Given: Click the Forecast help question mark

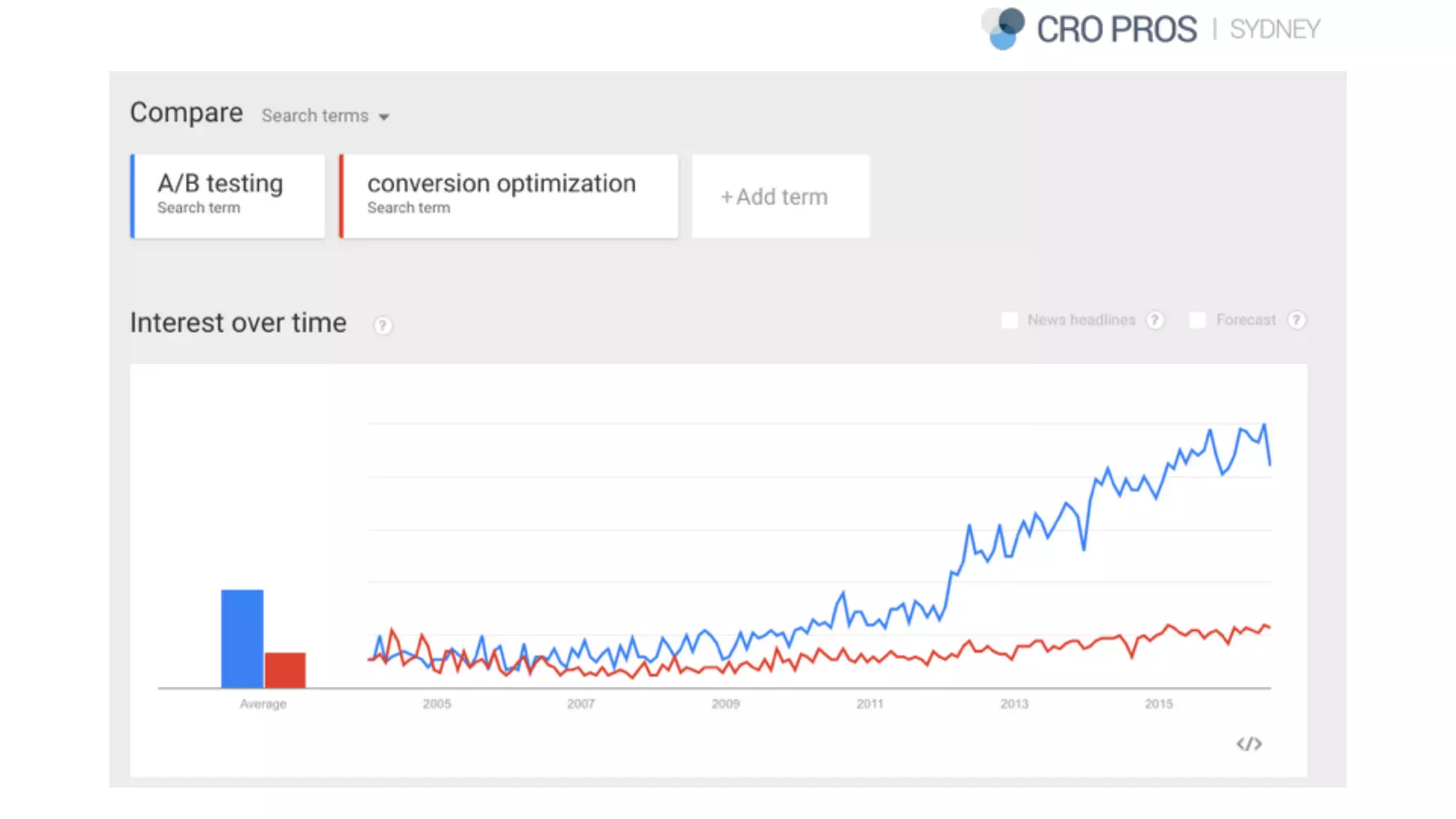Looking at the screenshot, I should [1297, 321].
